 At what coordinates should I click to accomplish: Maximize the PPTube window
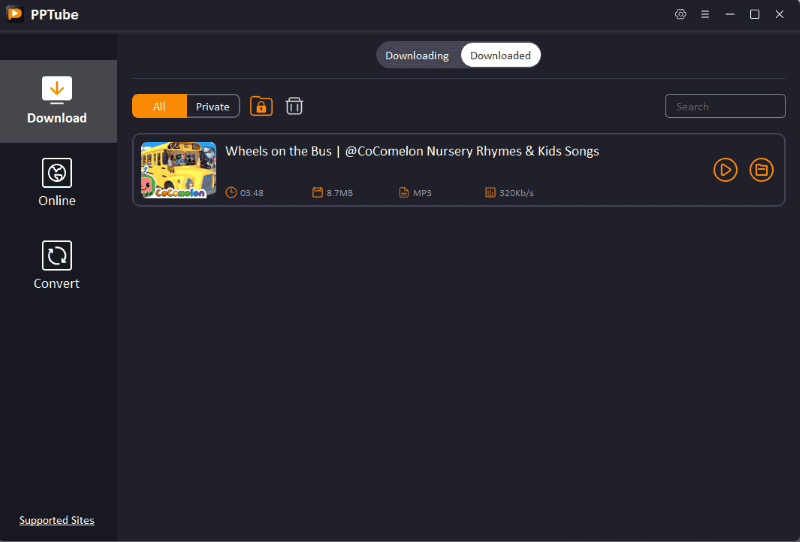755,14
